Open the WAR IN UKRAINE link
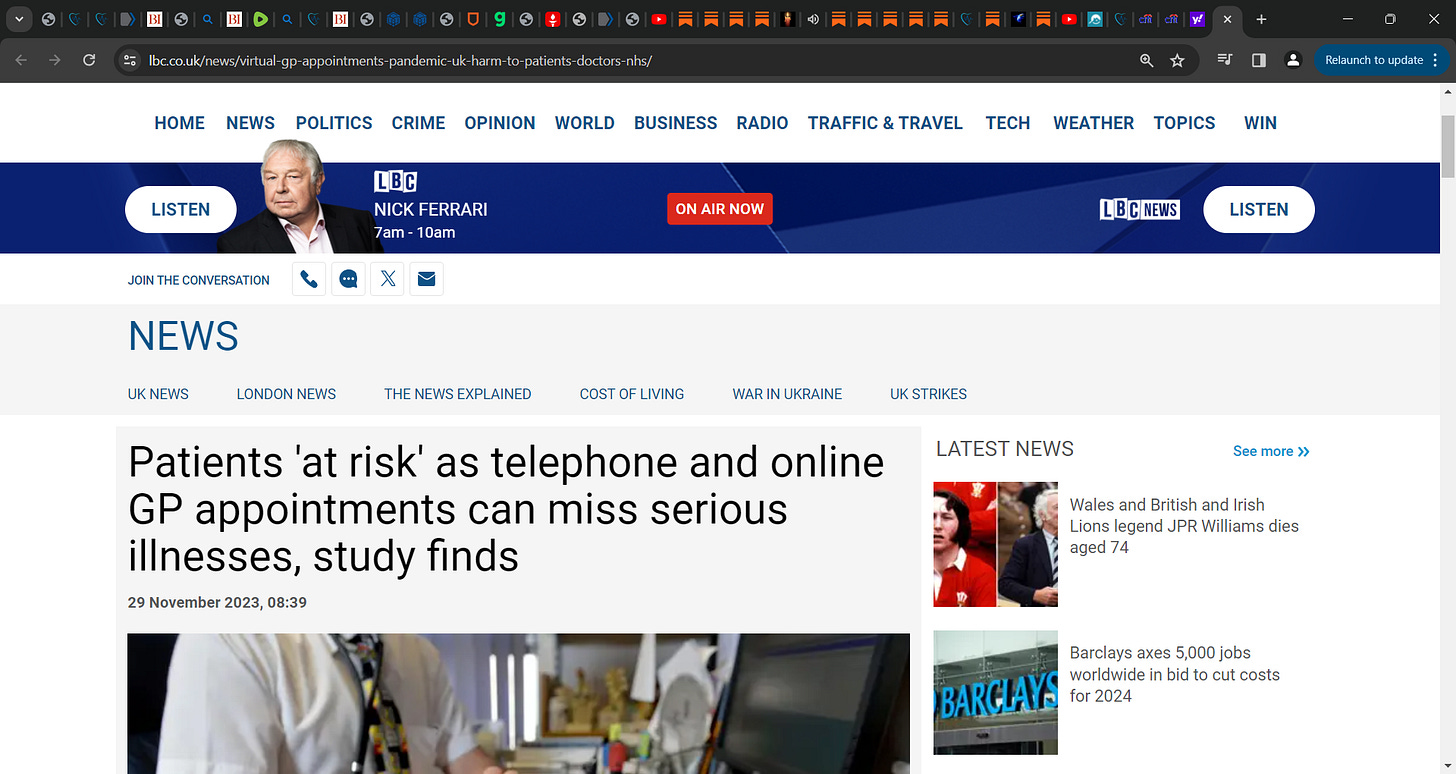Screen dimensions: 1456x774 point(787,394)
